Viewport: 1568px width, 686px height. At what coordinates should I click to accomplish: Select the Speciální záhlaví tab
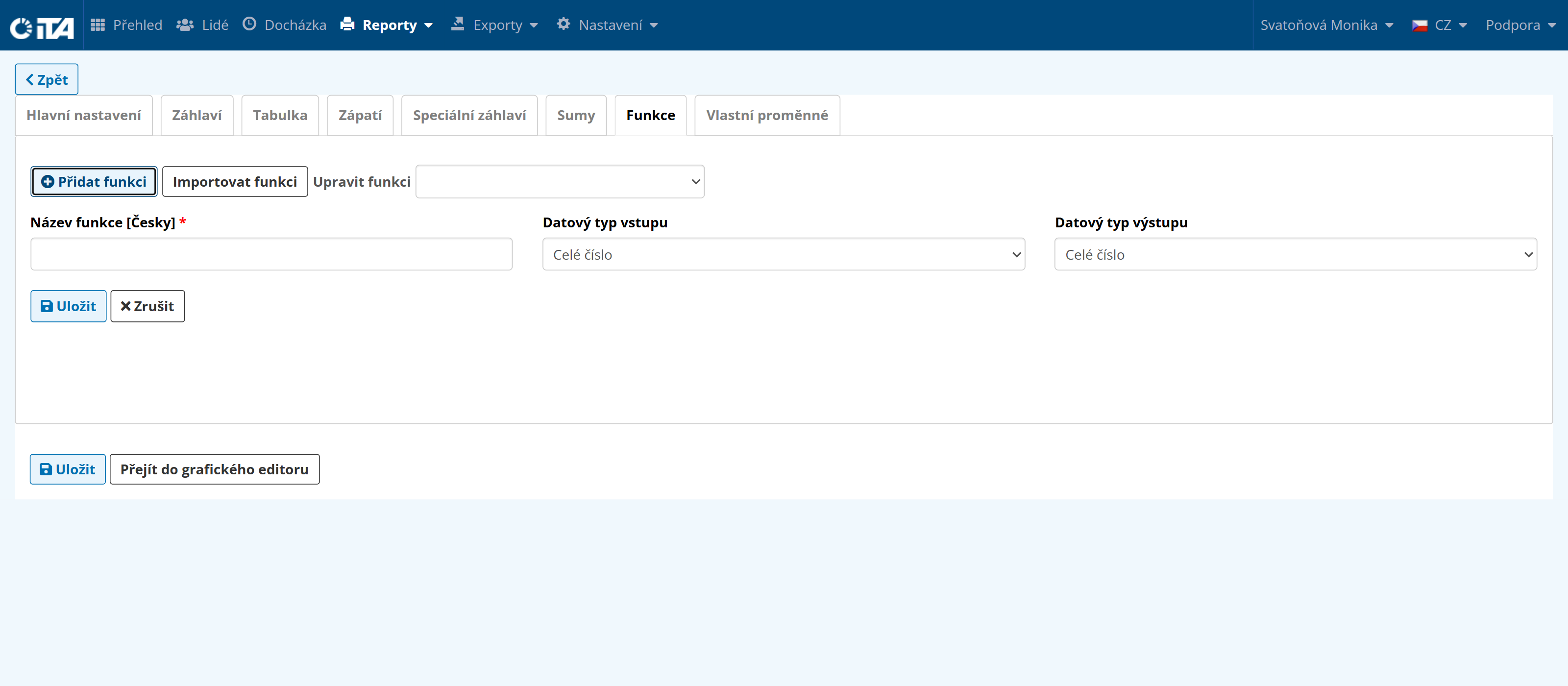[469, 115]
